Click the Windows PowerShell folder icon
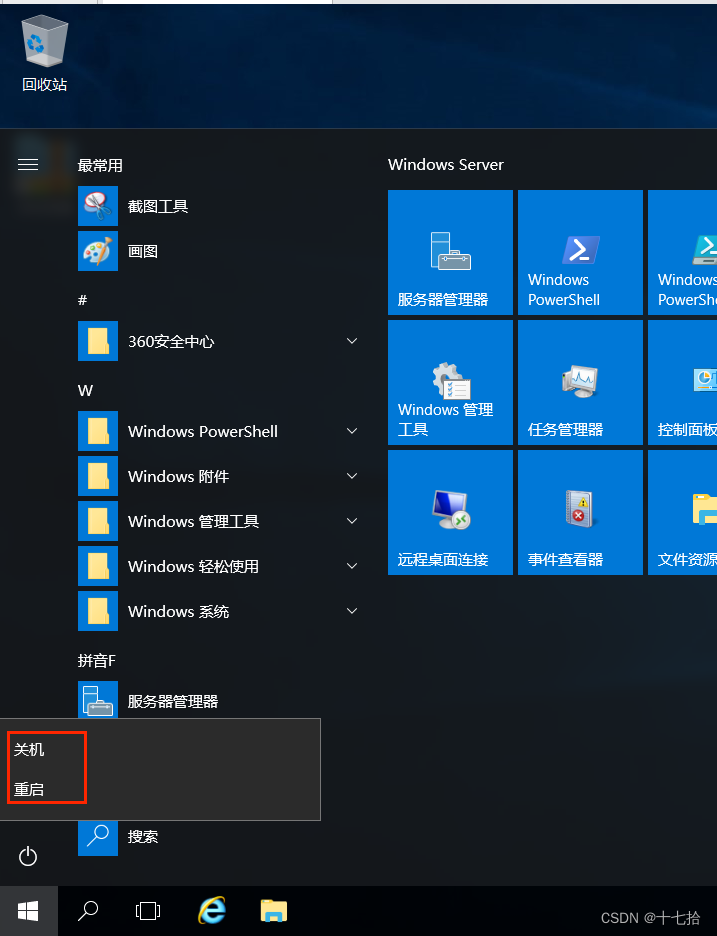Viewport: 717px width, 936px height. pyautogui.click(x=98, y=431)
